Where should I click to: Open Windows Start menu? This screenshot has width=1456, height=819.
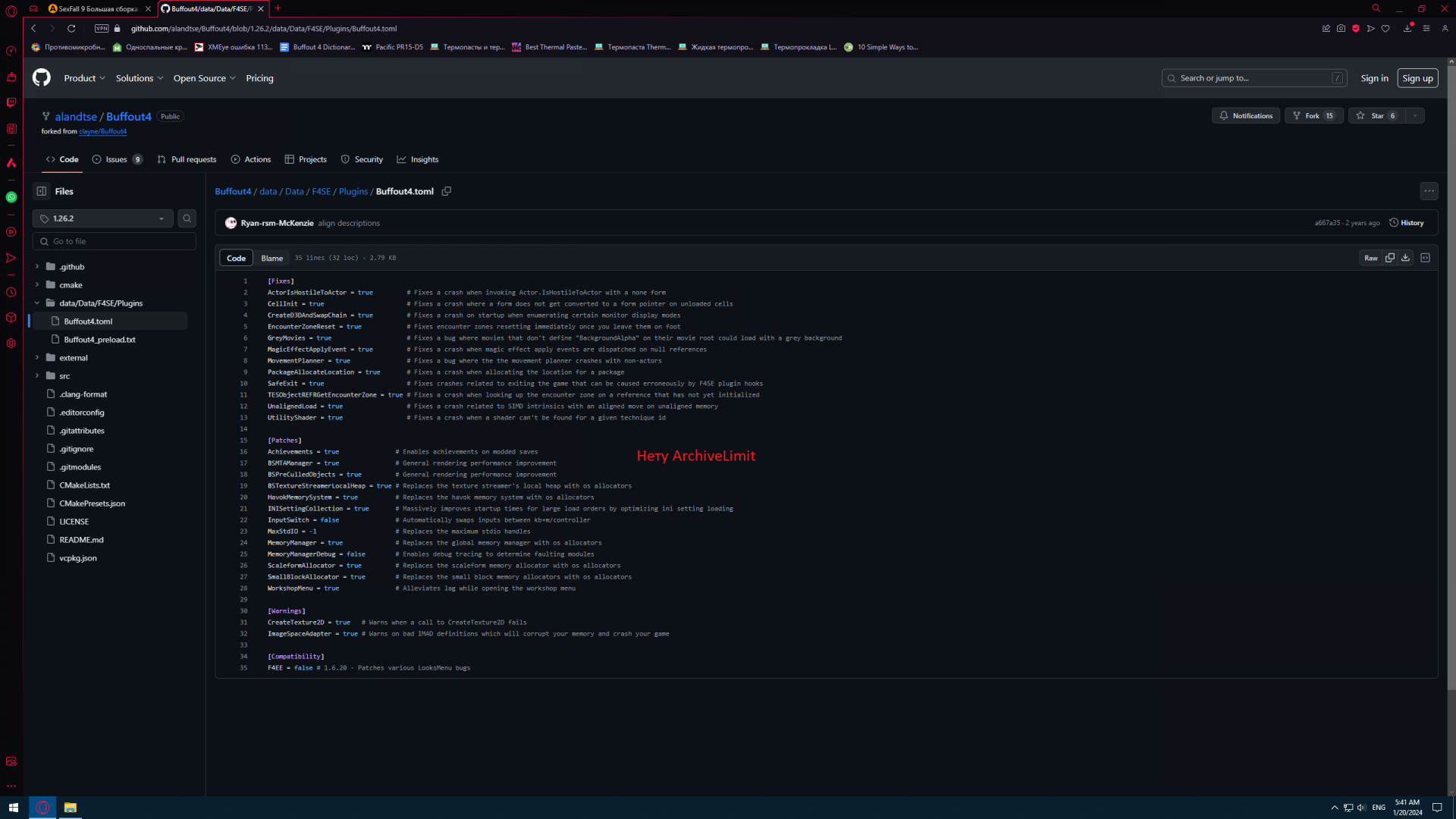pyautogui.click(x=13, y=808)
